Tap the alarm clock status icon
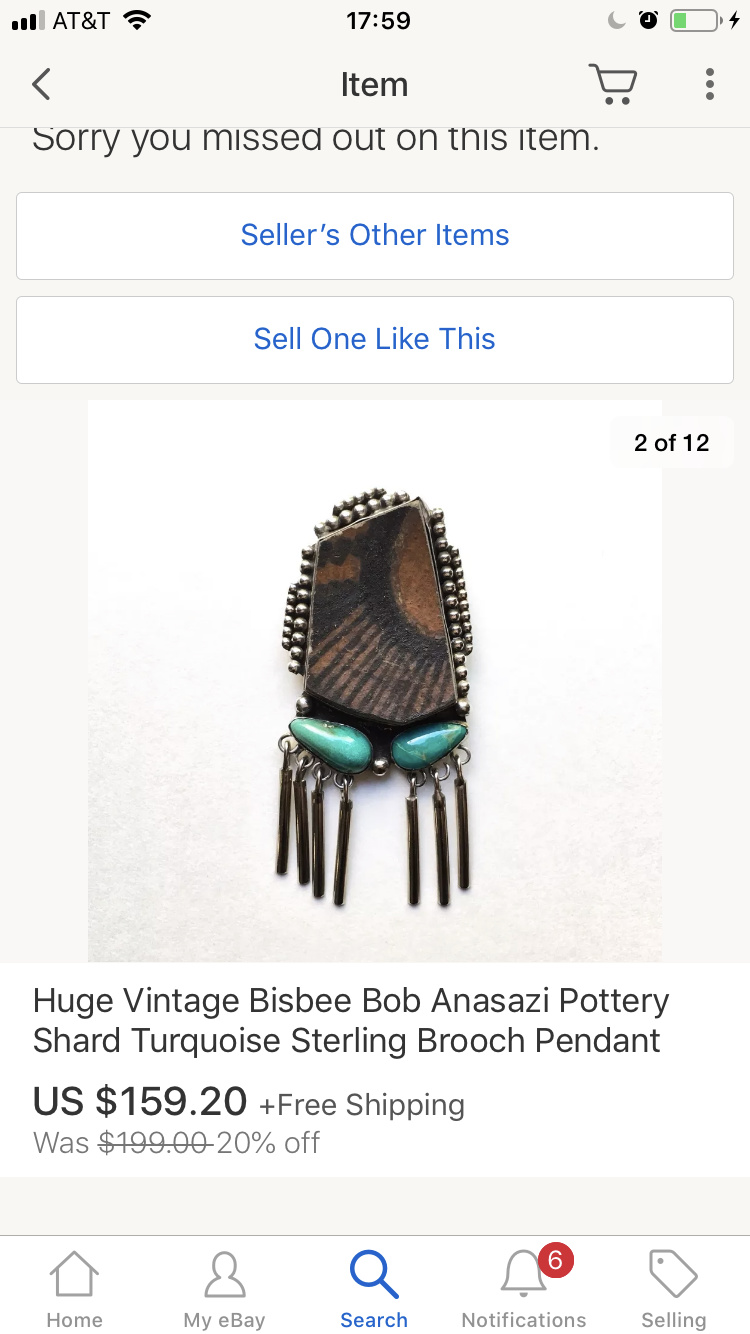The height and width of the screenshot is (1334, 750). pyautogui.click(x=648, y=21)
